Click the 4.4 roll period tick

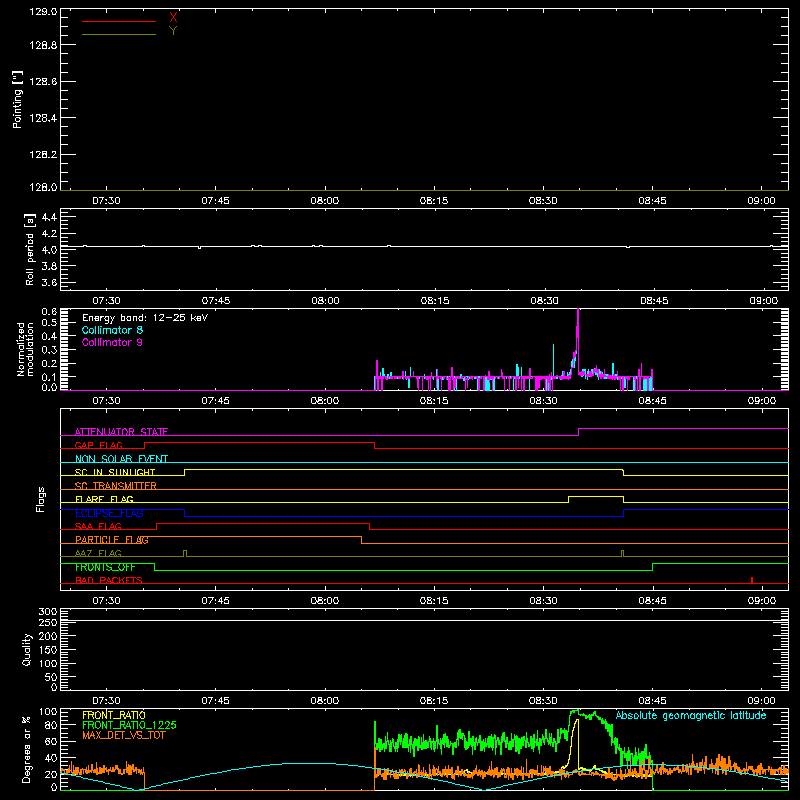tap(49, 217)
